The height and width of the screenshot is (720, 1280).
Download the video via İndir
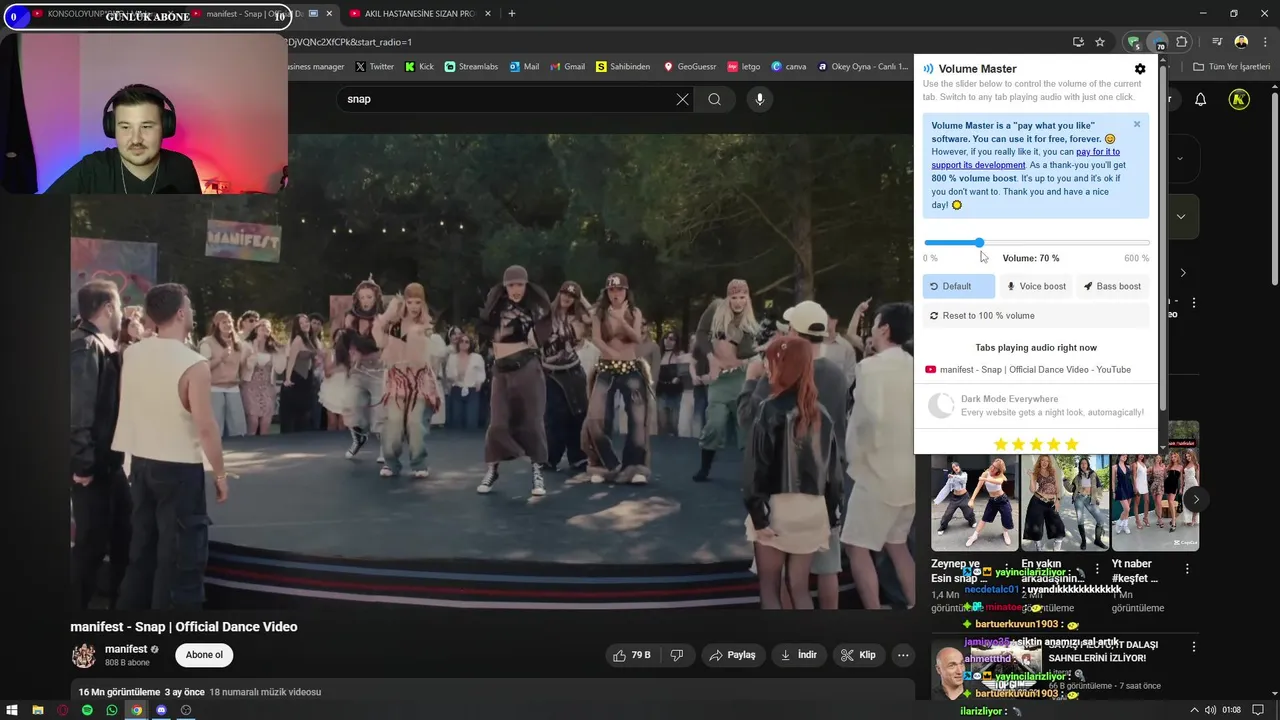[x=799, y=655]
